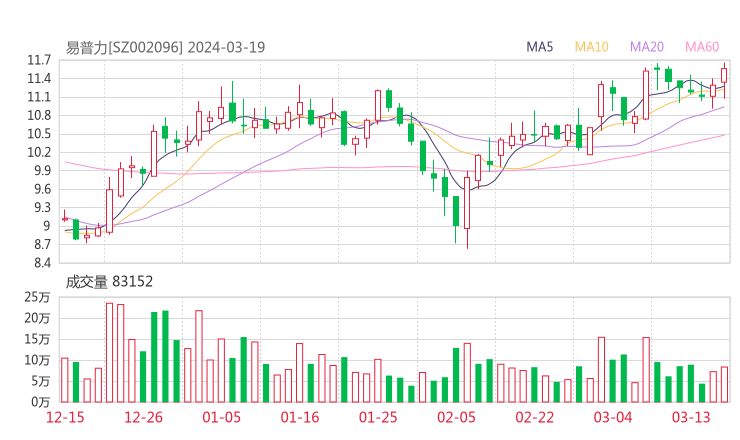Click the 9.3 price axis value

point(42,208)
